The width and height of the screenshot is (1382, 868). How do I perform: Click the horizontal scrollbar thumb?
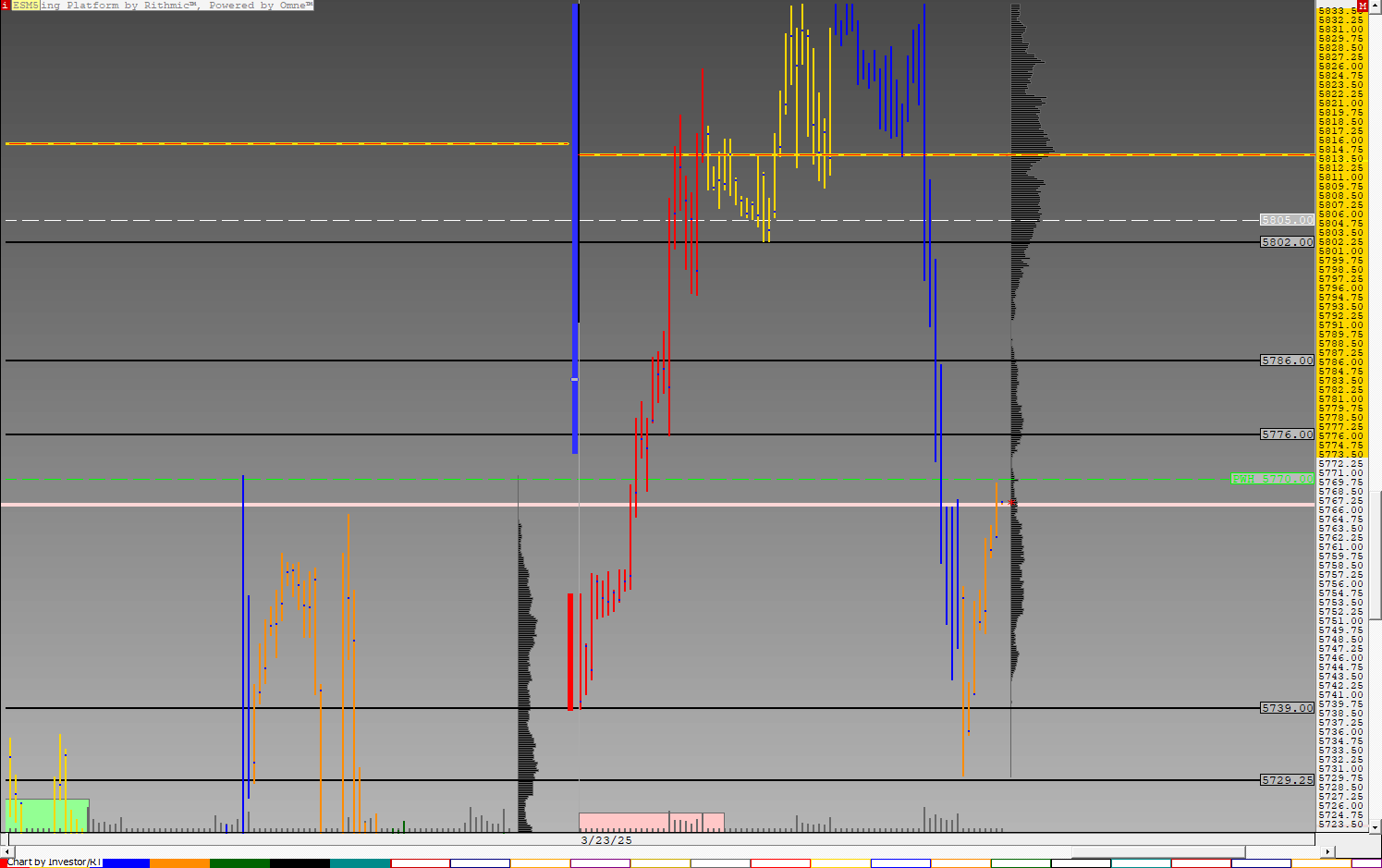pyautogui.click(x=1158, y=851)
